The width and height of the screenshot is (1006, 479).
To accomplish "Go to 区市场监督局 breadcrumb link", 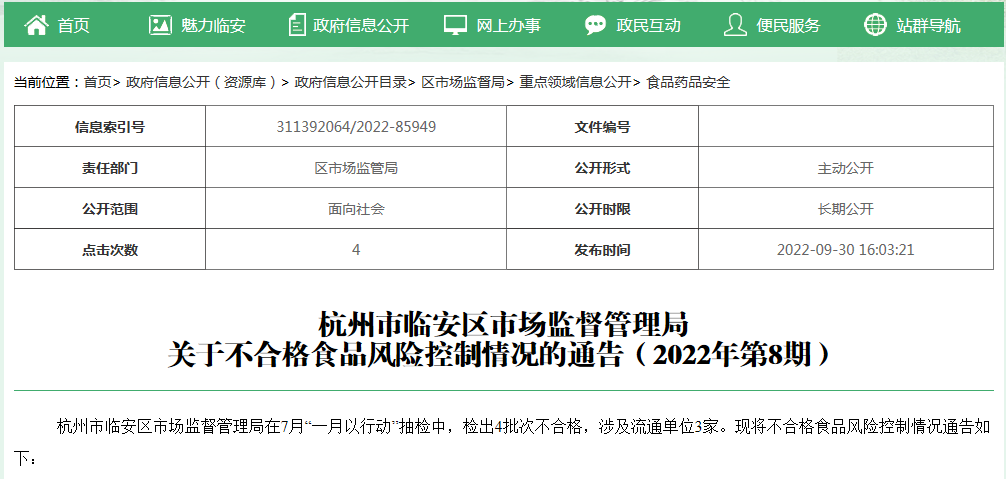I will (463, 82).
